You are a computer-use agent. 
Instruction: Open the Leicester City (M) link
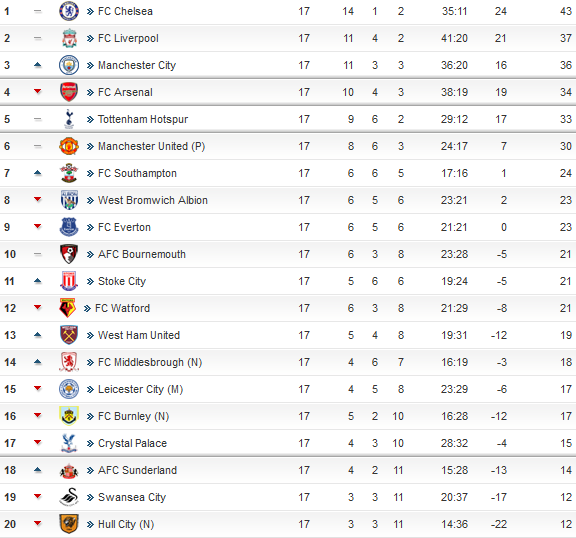tap(140, 389)
